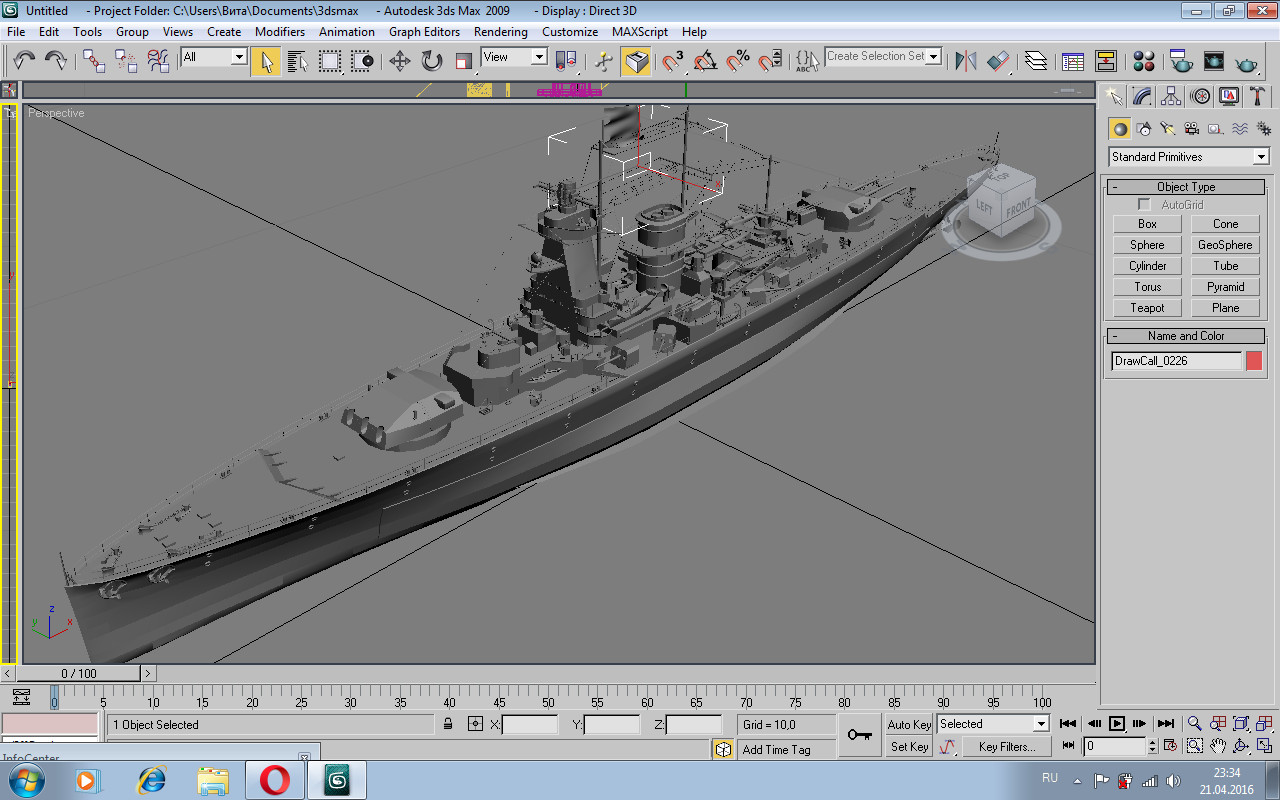Select the Move tool in toolbar

click(400, 61)
